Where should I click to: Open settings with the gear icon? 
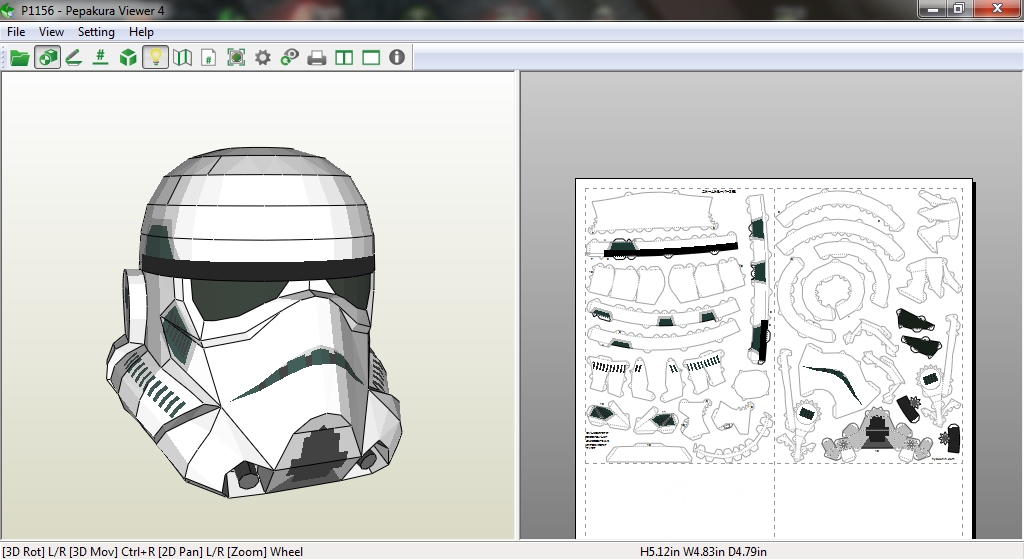coord(263,57)
